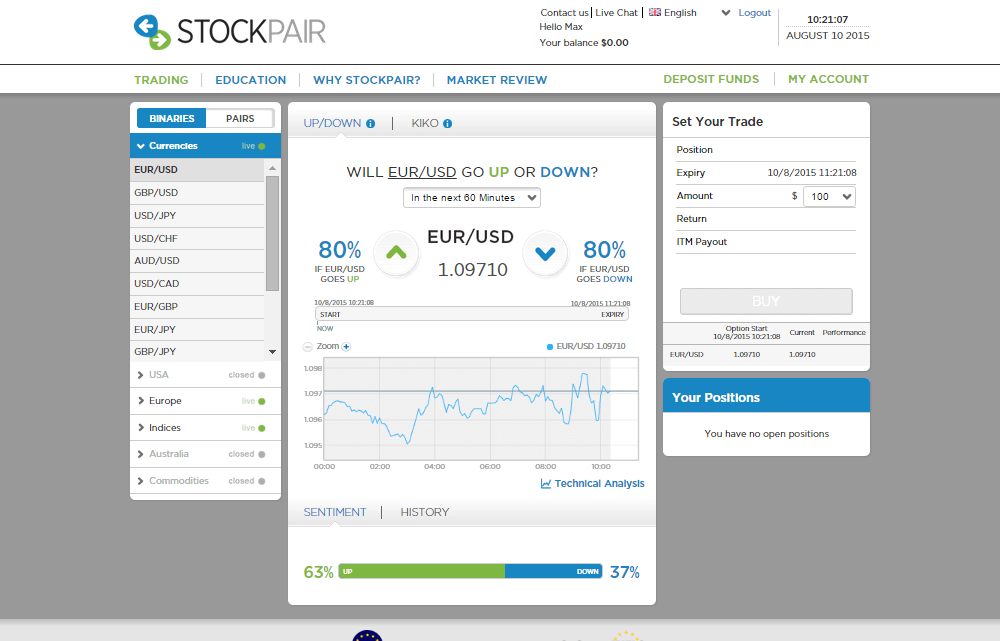Switch to BINARIES mode
The height and width of the screenshot is (641, 1000).
172,119
